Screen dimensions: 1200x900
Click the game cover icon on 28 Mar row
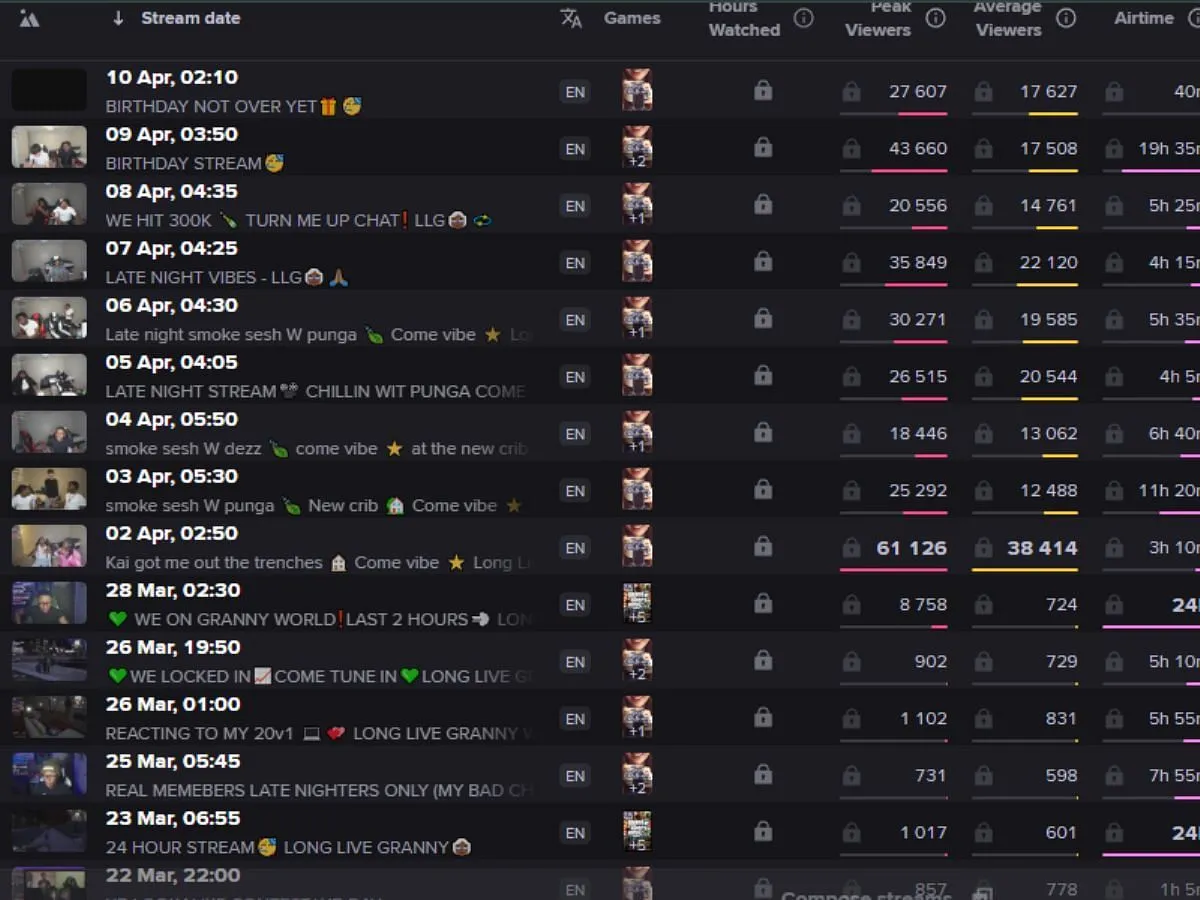tap(637, 604)
